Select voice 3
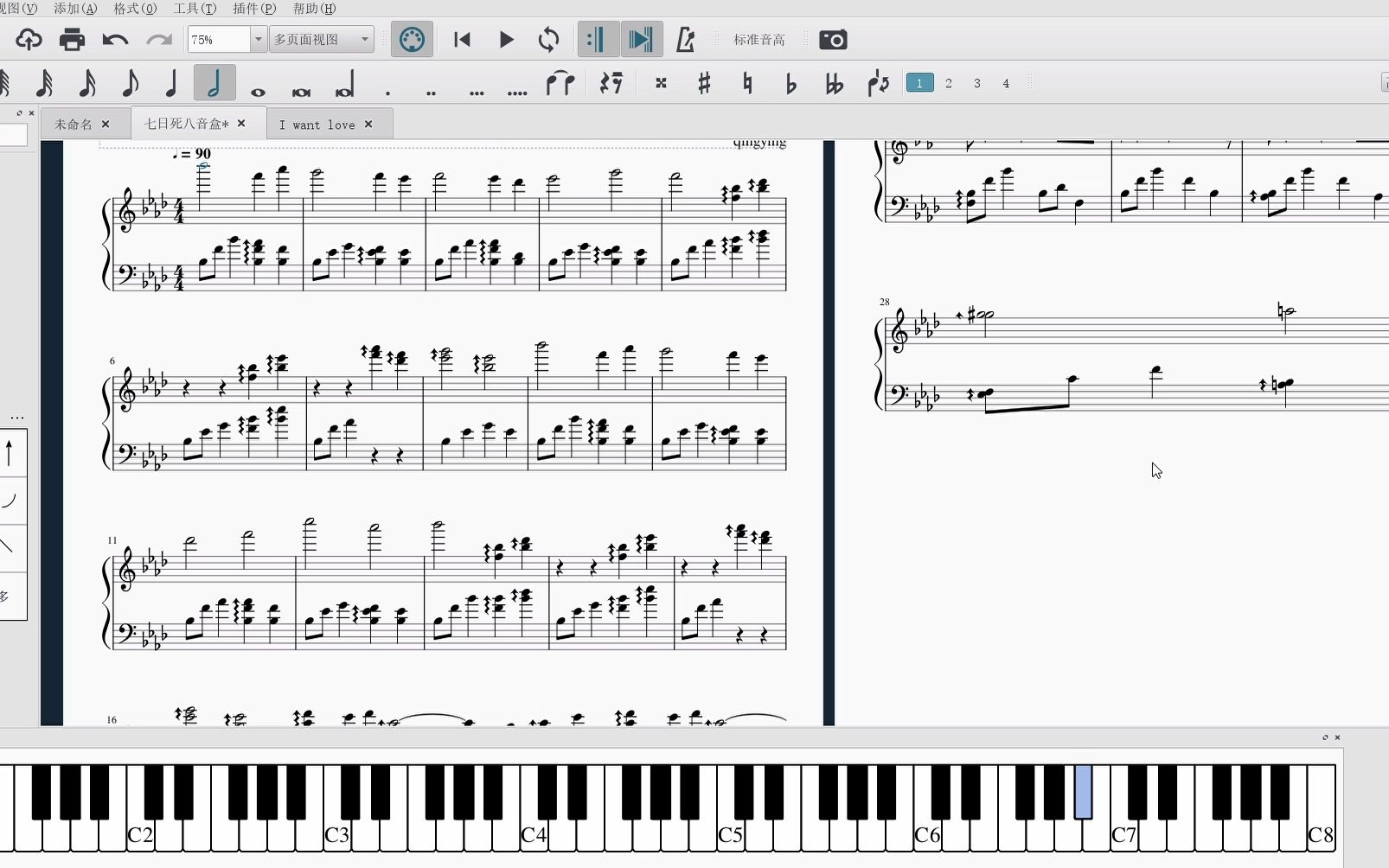The width and height of the screenshot is (1389, 868). point(977,83)
